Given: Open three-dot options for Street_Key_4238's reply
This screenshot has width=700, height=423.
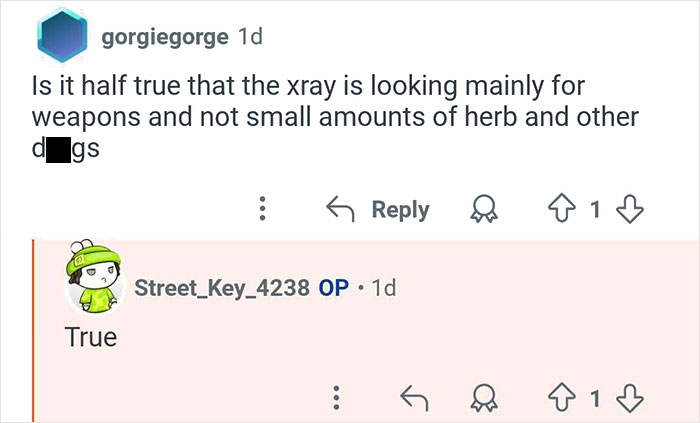Looking at the screenshot, I should coord(337,398).
